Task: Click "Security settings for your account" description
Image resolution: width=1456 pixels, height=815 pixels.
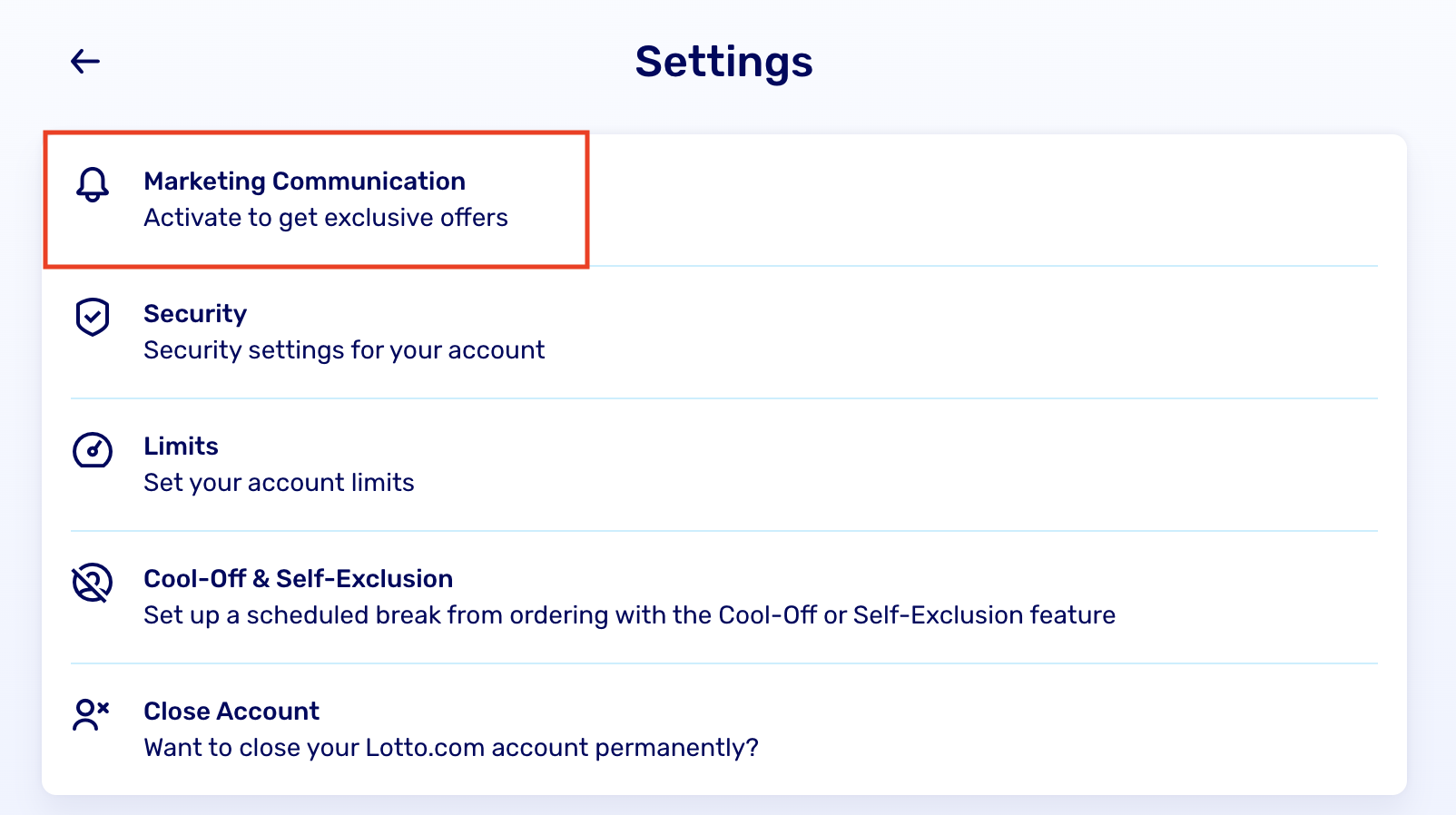Action: pos(344,350)
